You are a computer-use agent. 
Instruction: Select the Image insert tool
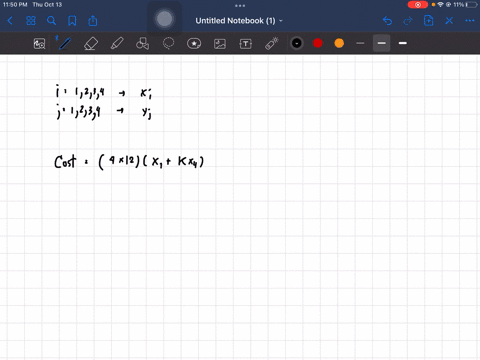(220, 44)
